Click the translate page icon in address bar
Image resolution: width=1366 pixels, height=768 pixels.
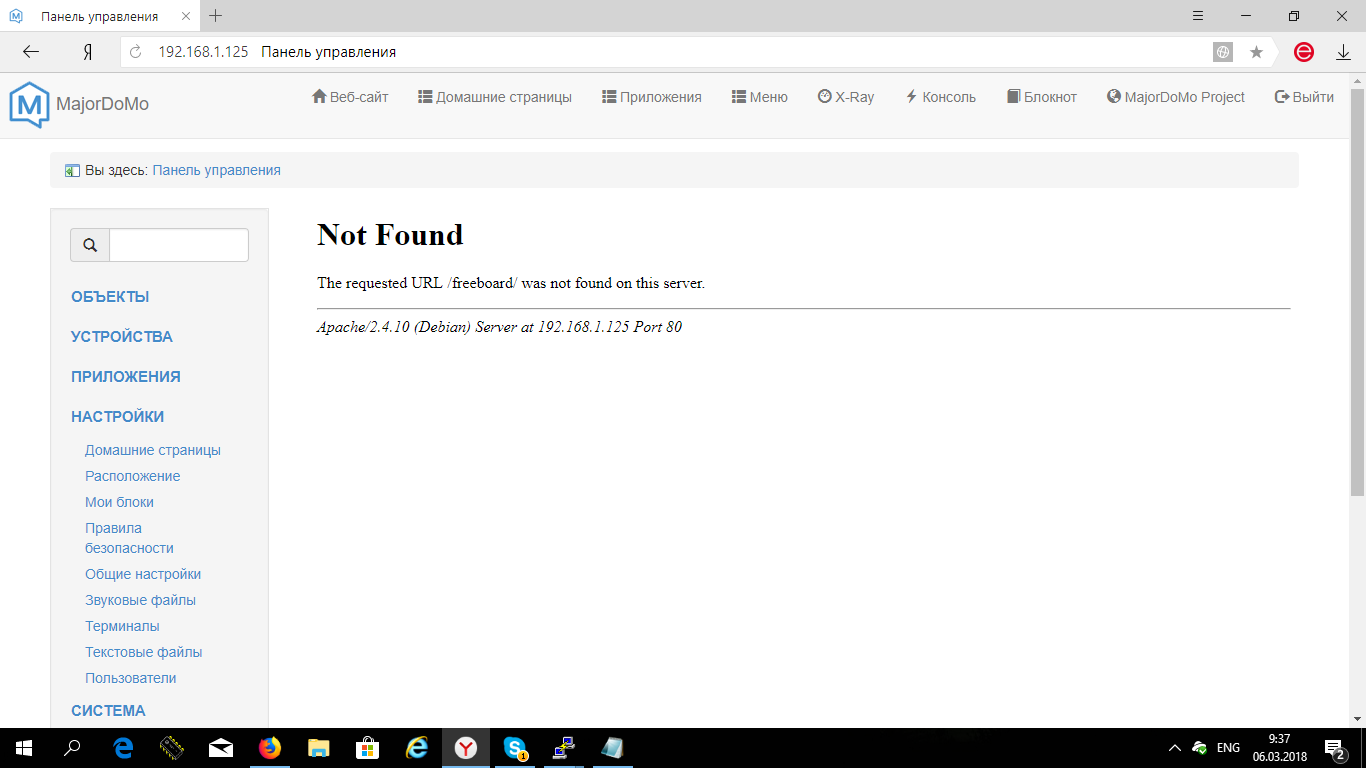click(1223, 52)
